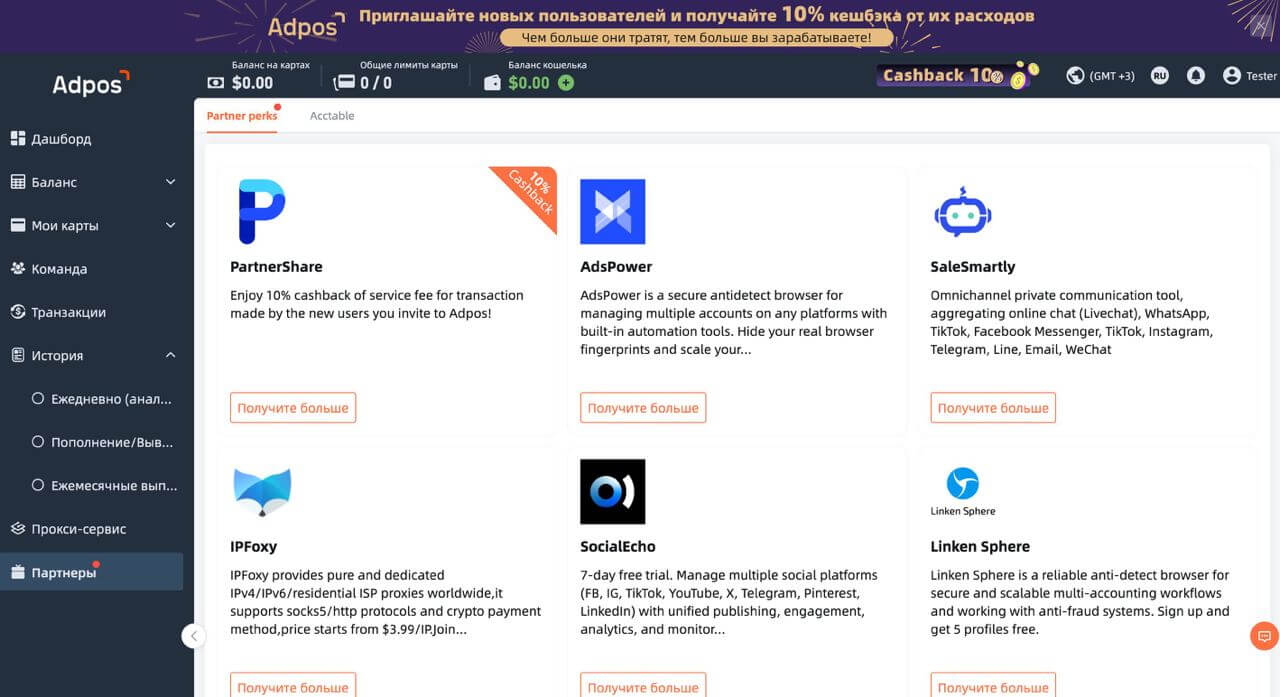The image size is (1280, 697).
Task: Click the SaleSmartly robot logo
Action: tap(962, 212)
